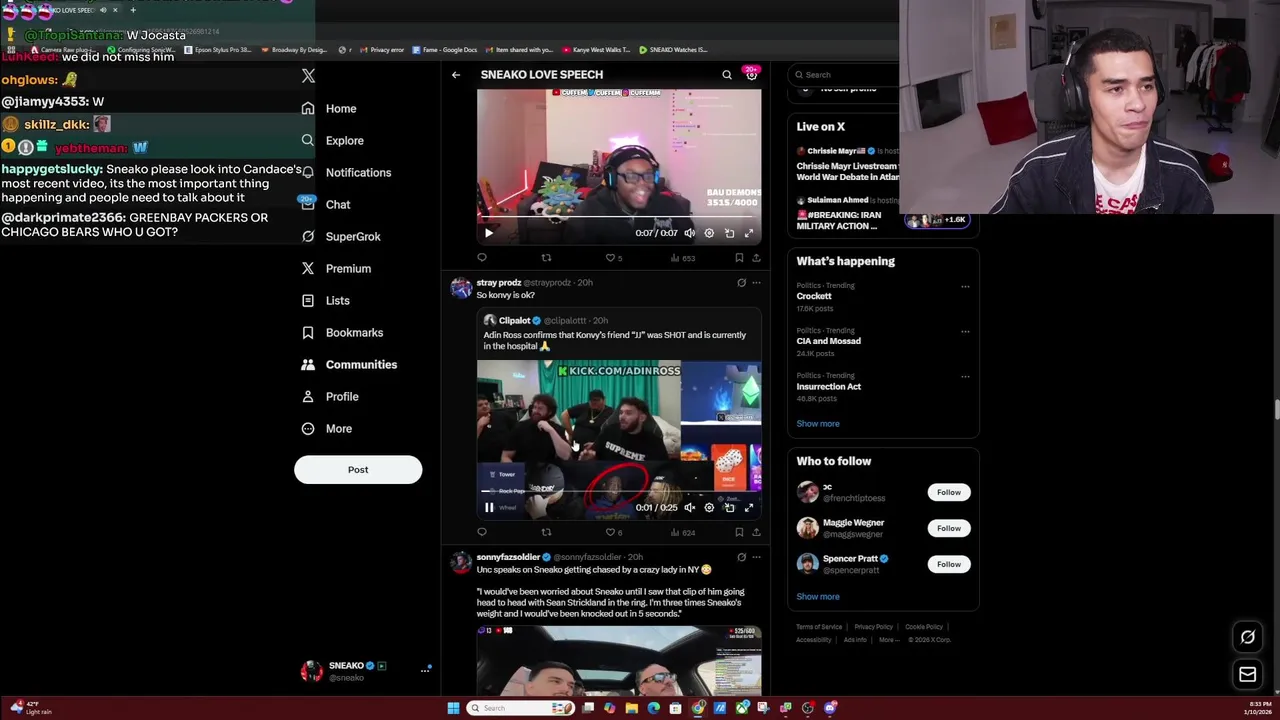Enter fullscreen on Adin Ross clip
The image size is (1280, 720).
coord(749,507)
